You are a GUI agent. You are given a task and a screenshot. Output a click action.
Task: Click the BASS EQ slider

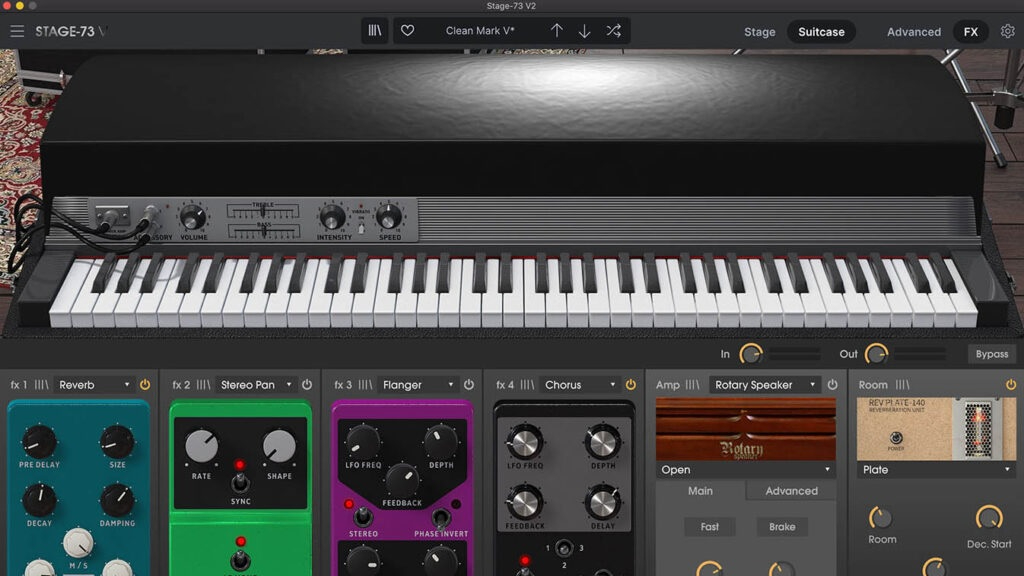tap(263, 231)
